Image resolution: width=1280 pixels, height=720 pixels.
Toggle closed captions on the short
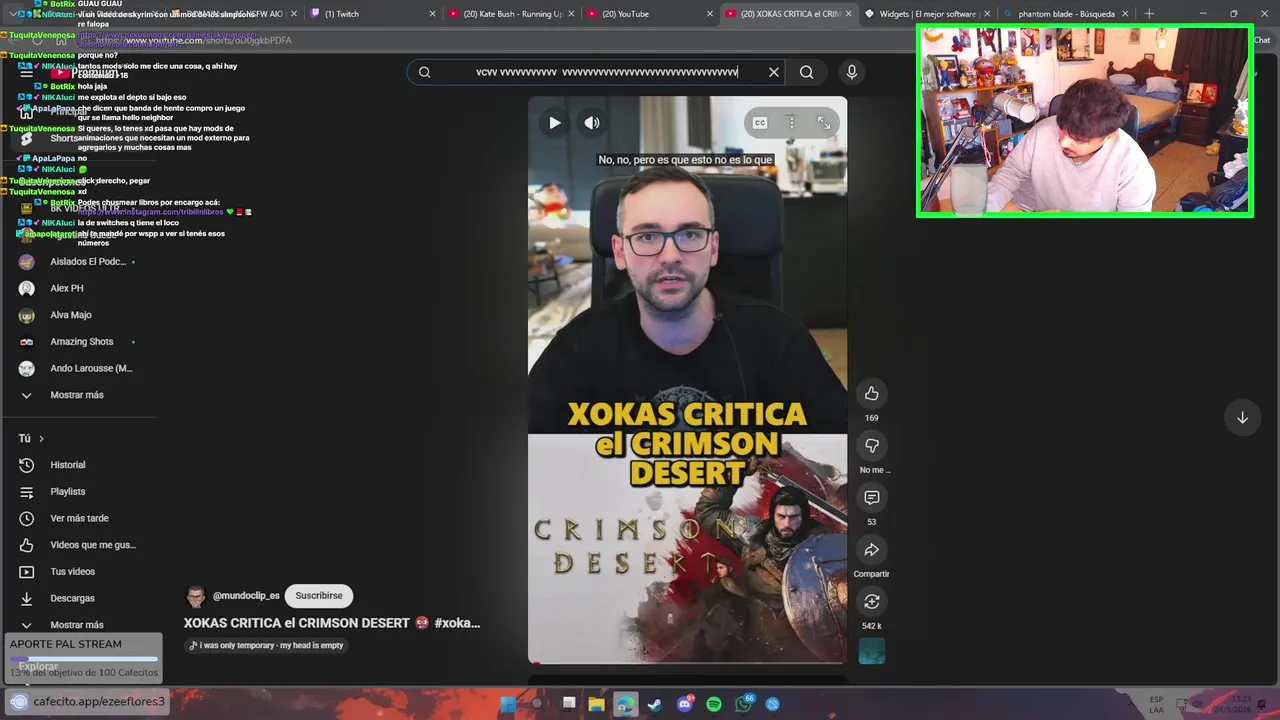point(760,123)
